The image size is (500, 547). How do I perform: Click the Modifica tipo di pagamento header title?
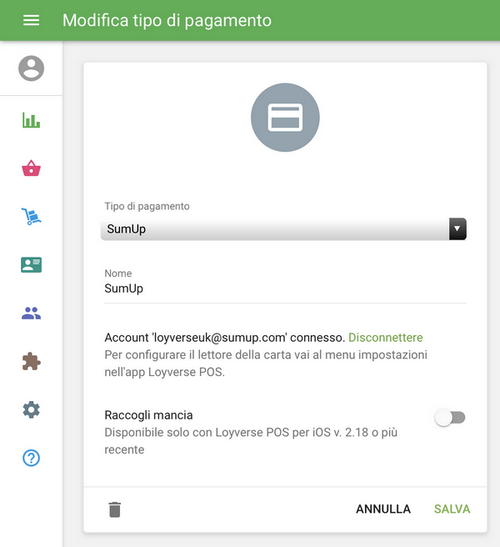tap(167, 20)
